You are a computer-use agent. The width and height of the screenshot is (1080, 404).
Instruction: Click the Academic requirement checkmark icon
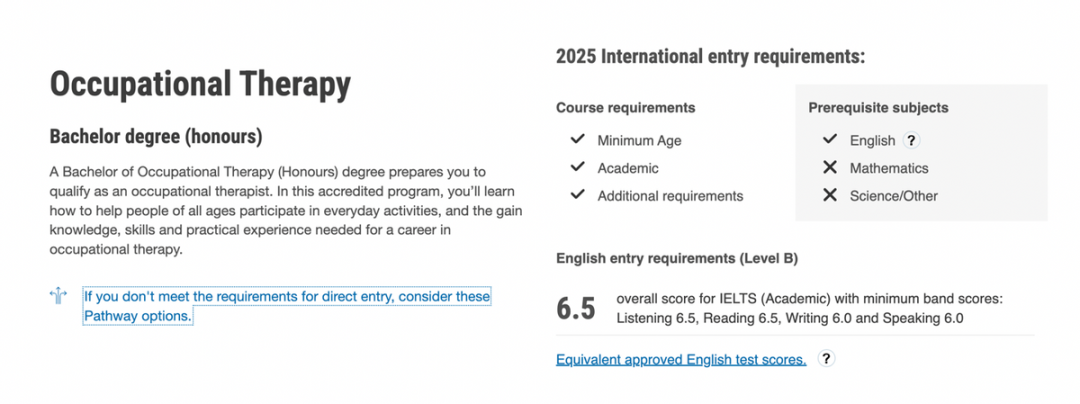(577, 167)
